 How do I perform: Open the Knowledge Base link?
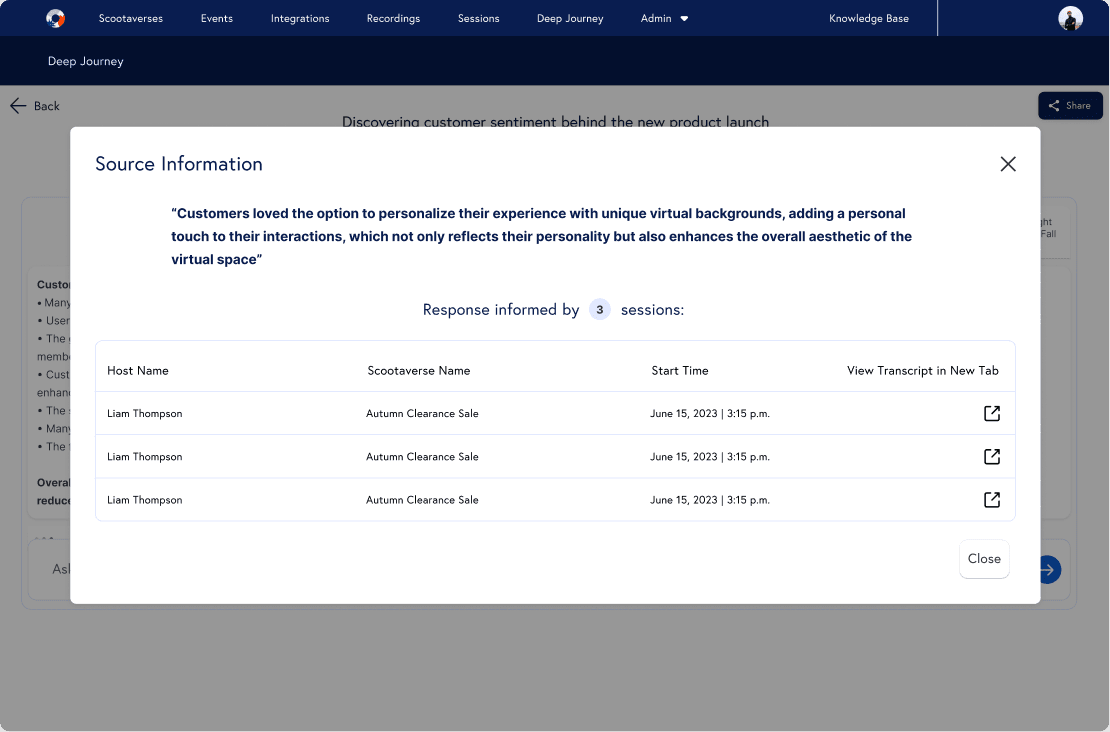[x=869, y=18]
